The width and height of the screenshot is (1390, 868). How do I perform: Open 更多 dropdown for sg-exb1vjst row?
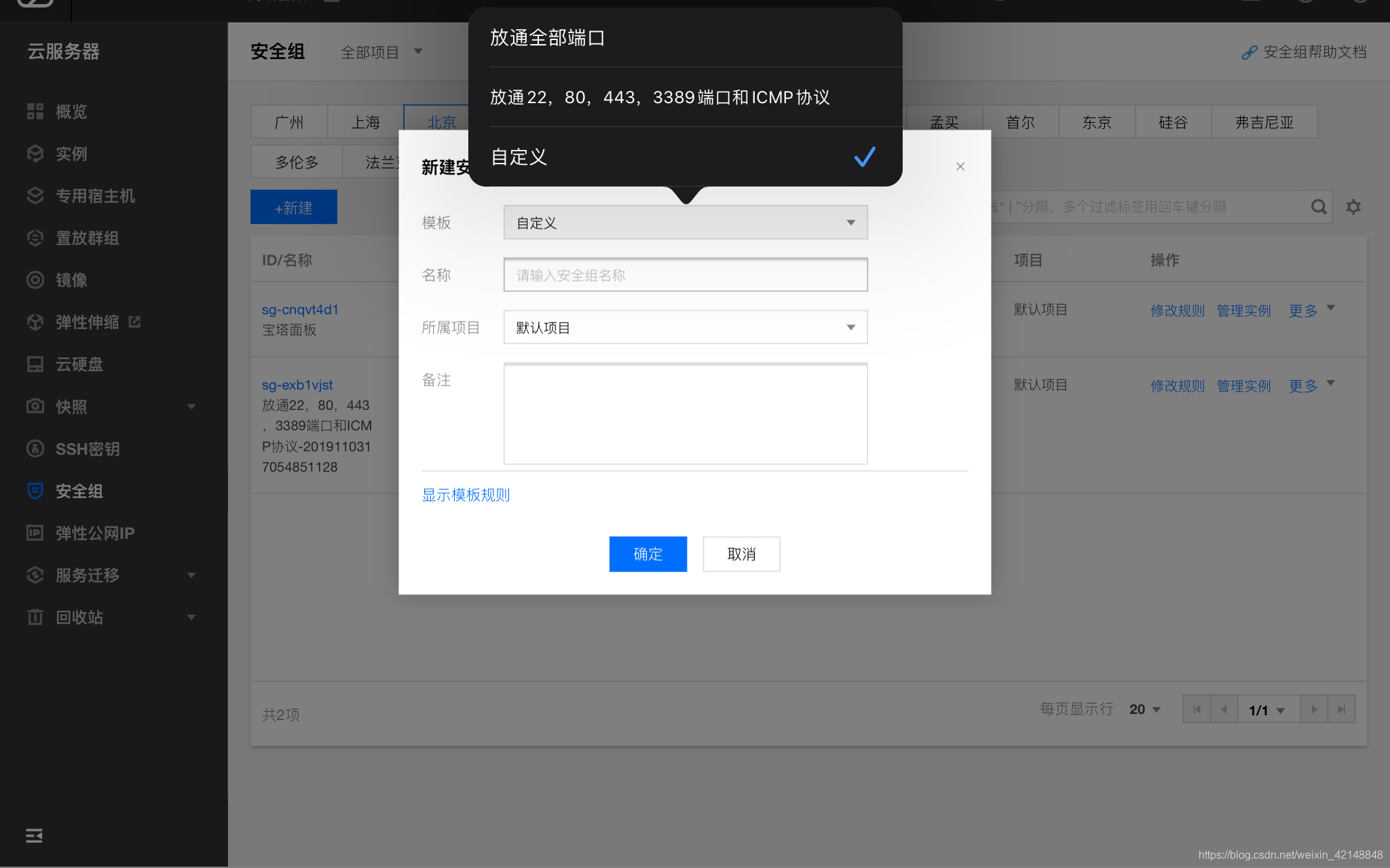(x=1311, y=385)
